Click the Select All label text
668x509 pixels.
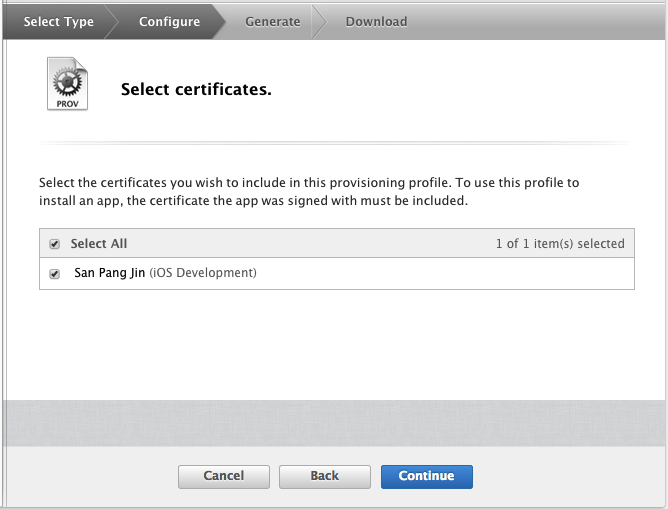[x=99, y=244]
